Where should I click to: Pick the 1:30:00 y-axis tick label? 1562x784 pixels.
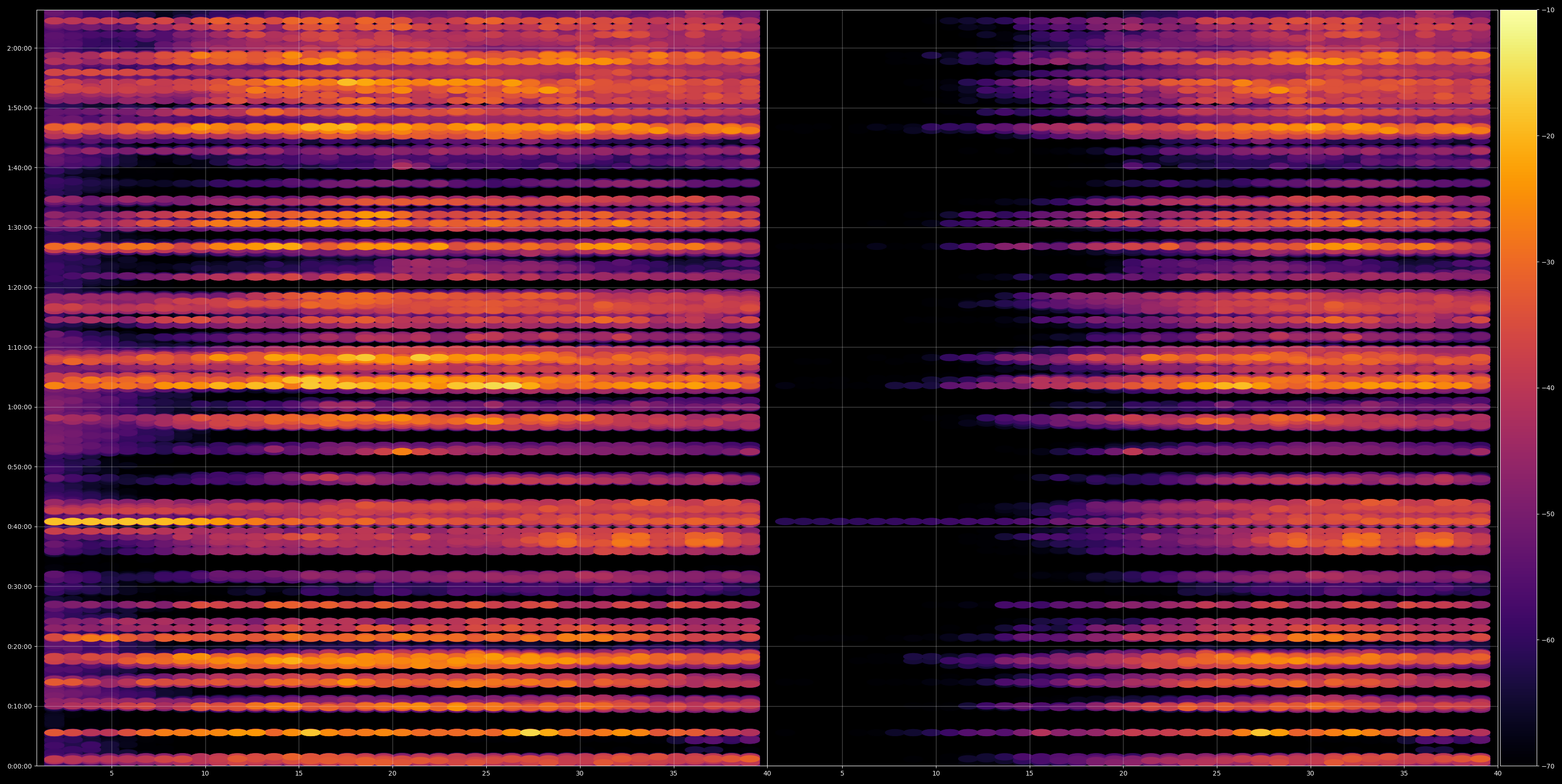click(x=20, y=228)
